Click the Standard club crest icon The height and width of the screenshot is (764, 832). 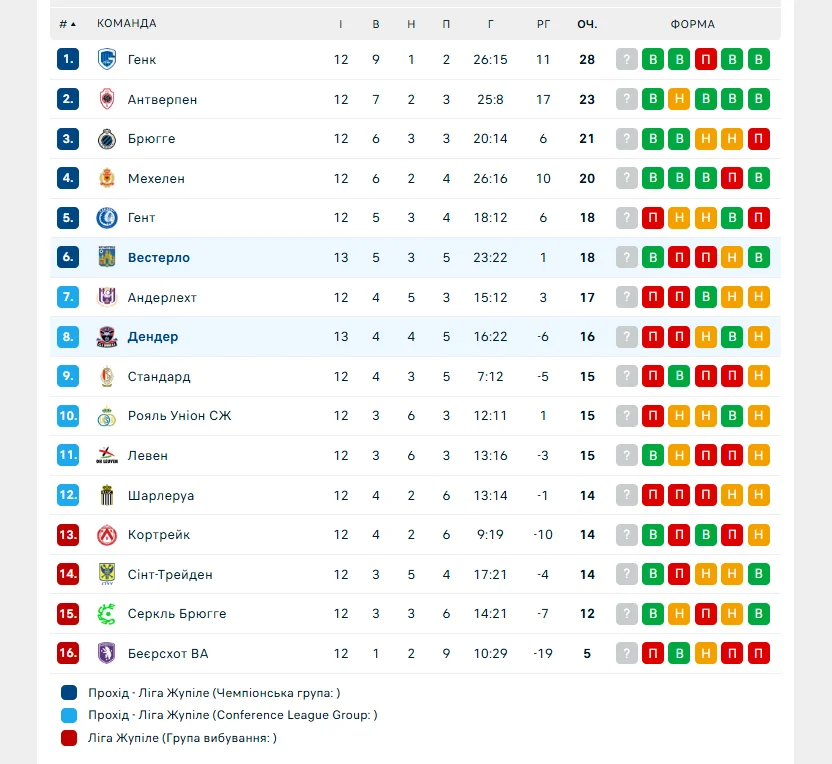pyautogui.click(x=107, y=377)
